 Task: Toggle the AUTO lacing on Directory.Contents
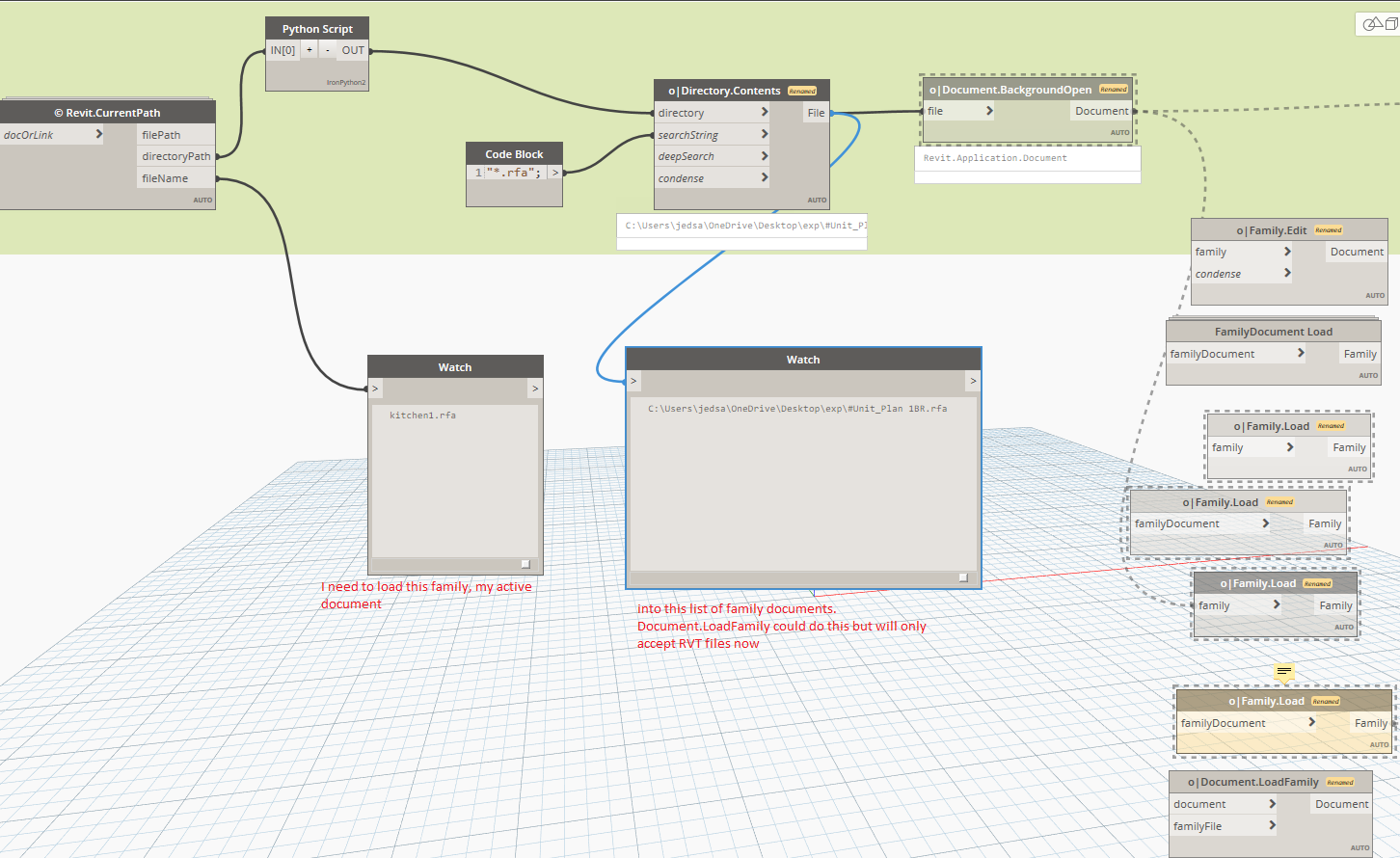[817, 200]
